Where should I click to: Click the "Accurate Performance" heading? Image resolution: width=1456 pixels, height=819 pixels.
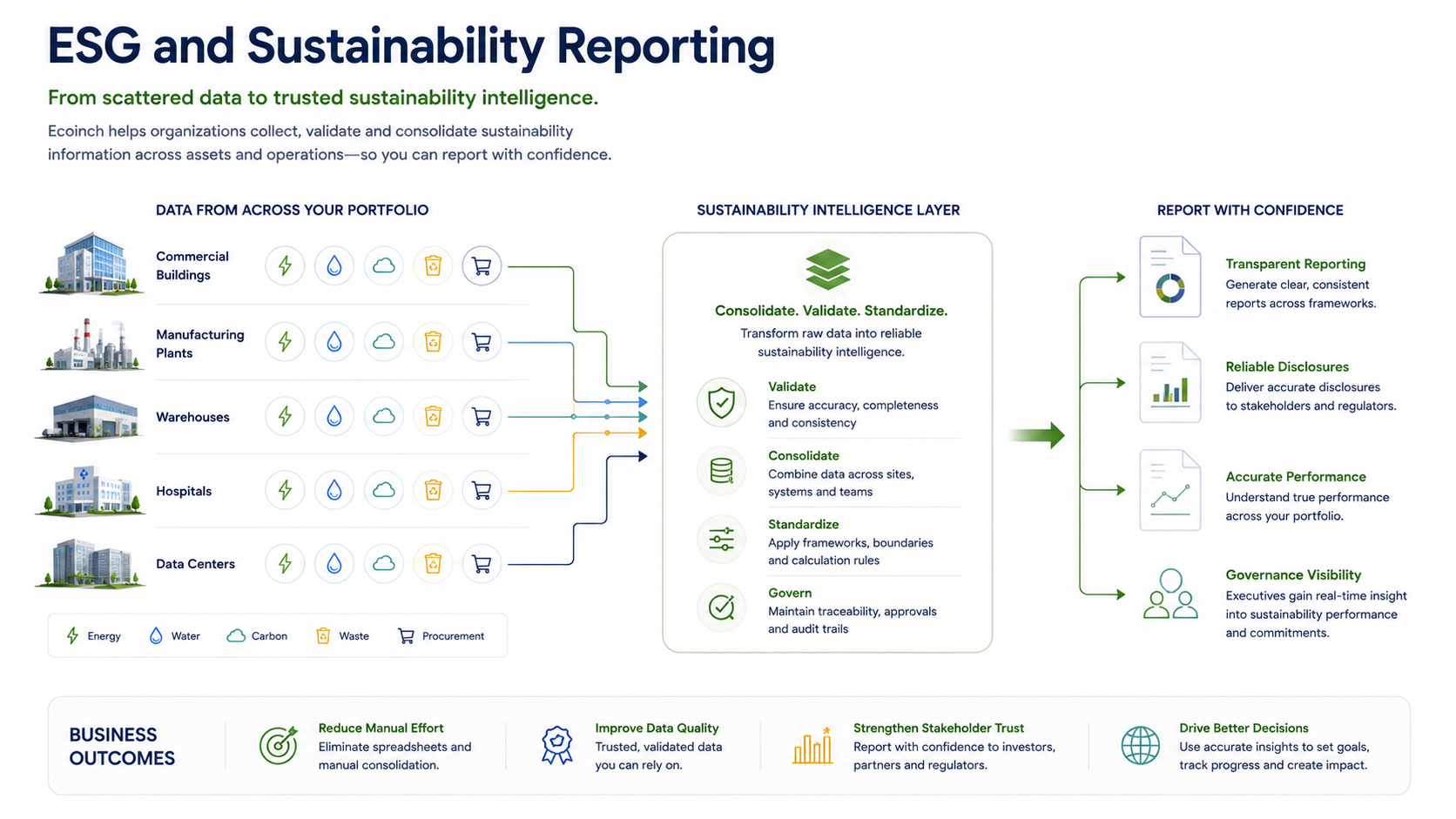click(x=1296, y=476)
